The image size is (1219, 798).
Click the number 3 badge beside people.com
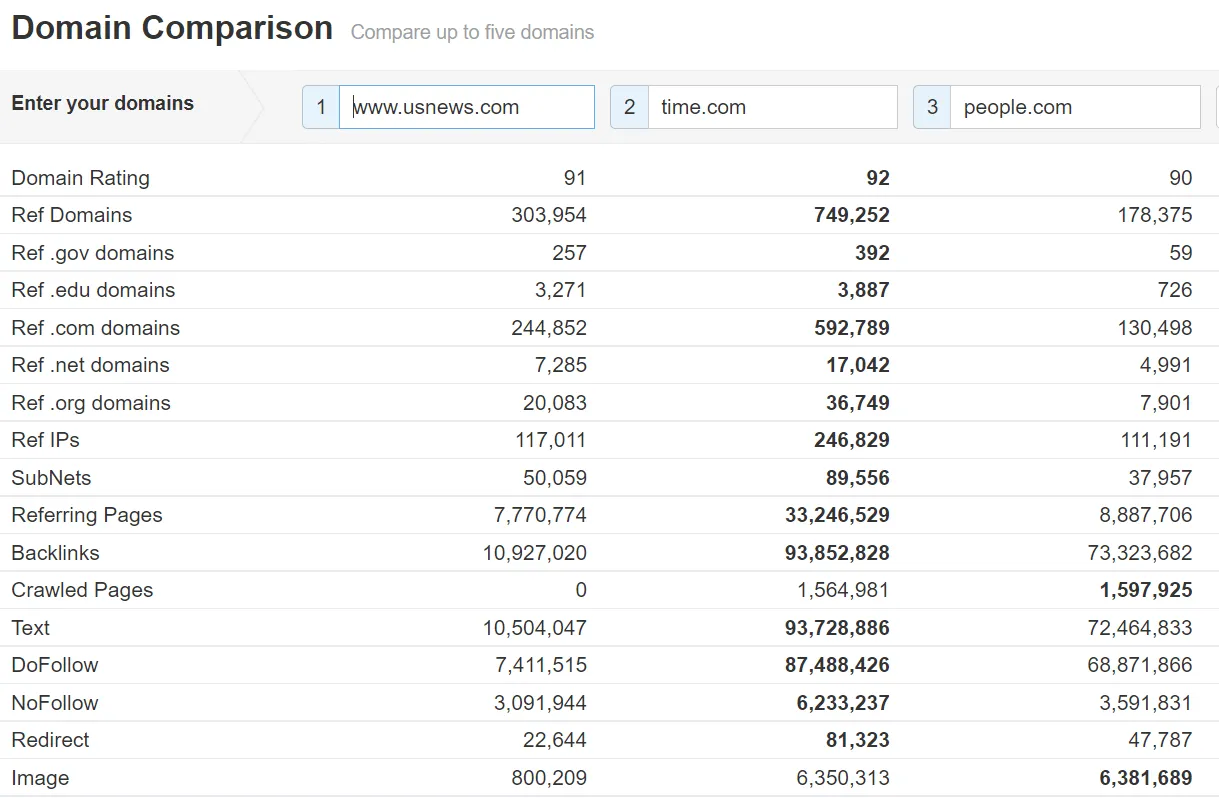(932, 107)
